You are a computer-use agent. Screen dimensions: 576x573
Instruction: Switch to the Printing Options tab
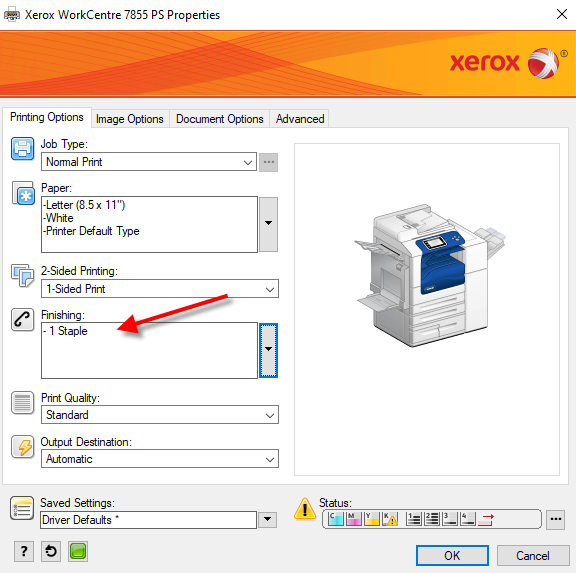point(47,117)
